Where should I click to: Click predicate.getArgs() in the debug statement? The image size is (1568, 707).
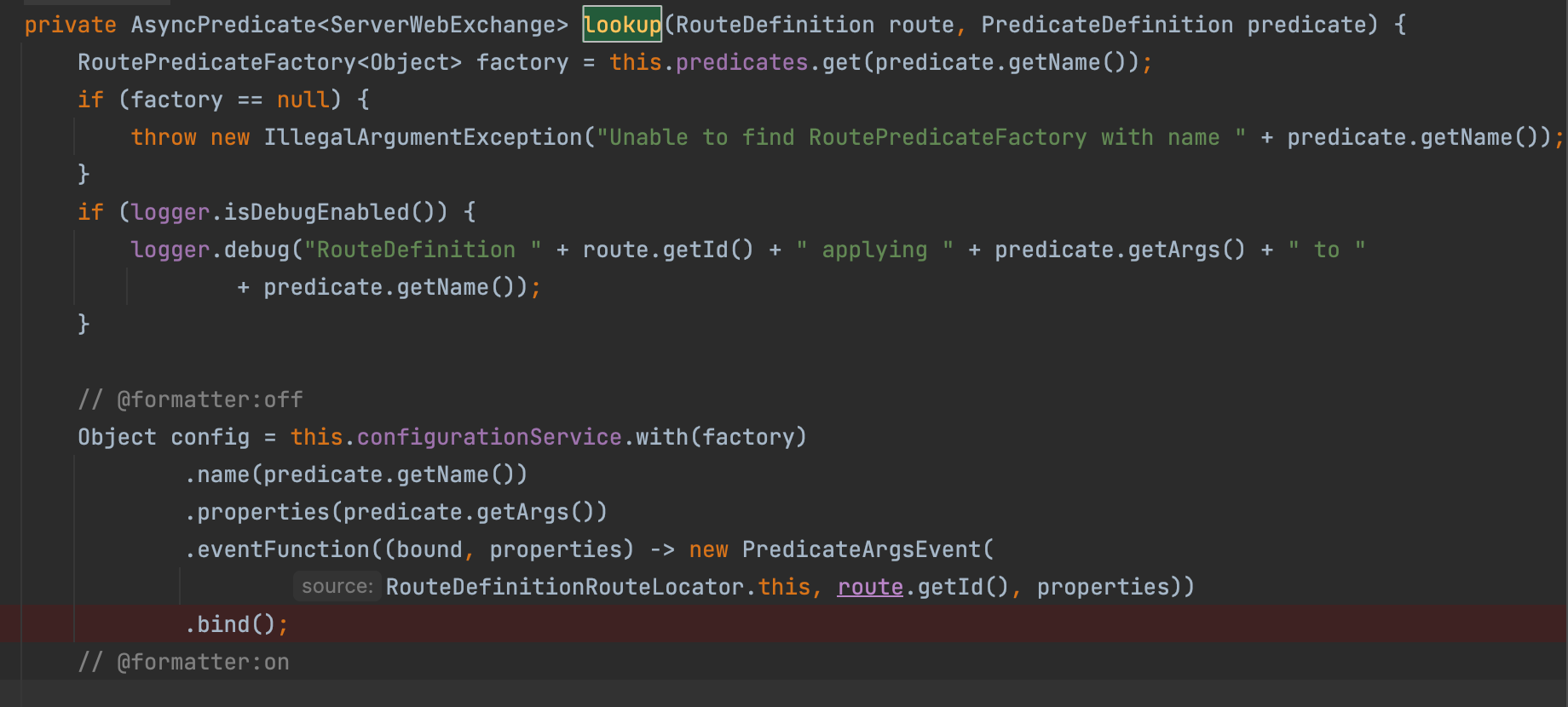tap(1120, 250)
